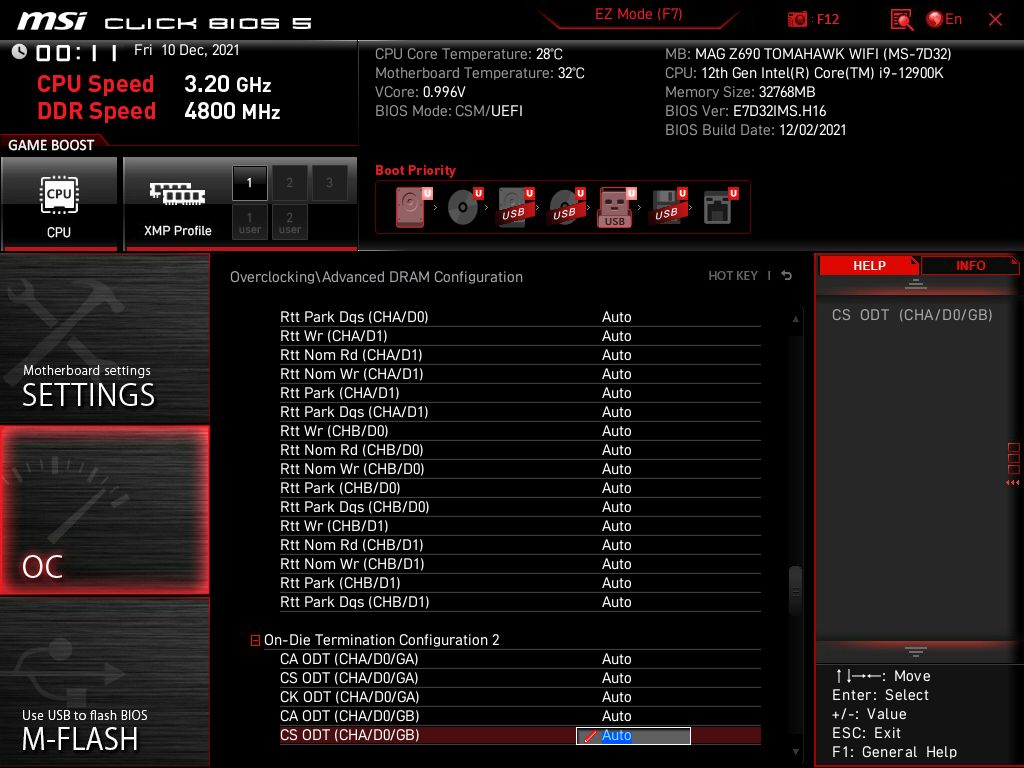Select the Rtt Wr (CHB/D0) row
This screenshot has height=768, width=1024.
[x=520, y=431]
